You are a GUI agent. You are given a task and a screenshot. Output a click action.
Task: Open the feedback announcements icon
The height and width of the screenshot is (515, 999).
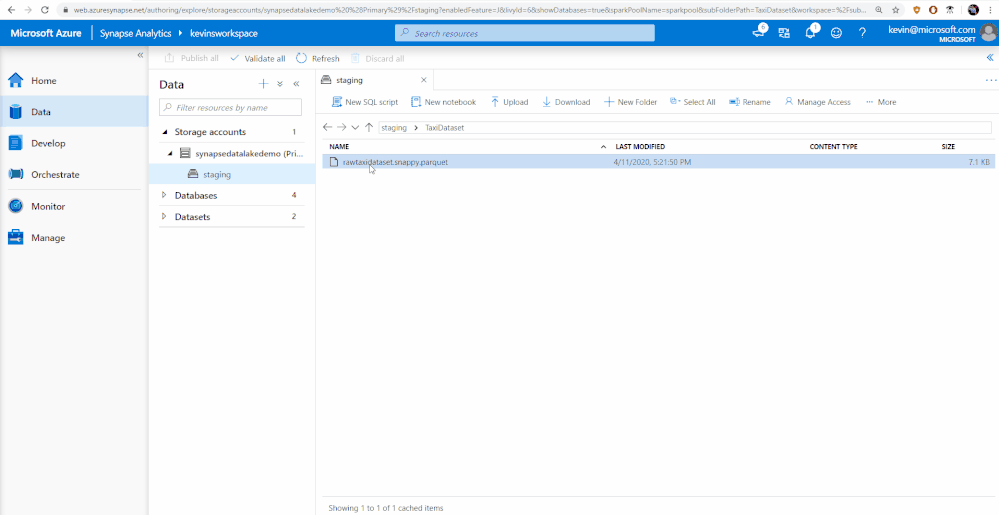pyautogui.click(x=758, y=33)
